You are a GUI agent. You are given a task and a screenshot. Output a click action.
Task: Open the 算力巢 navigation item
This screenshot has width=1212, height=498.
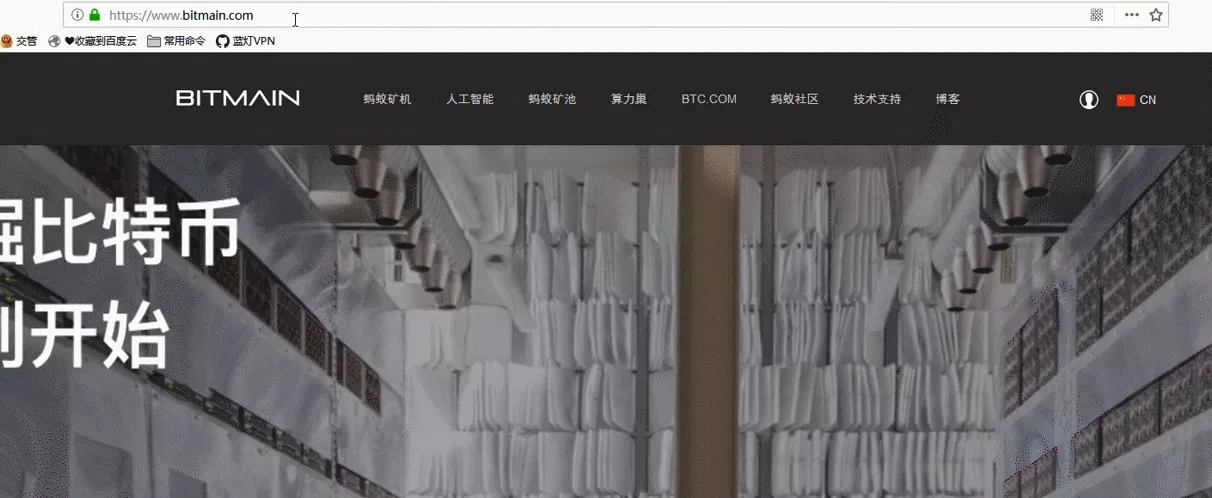(629, 99)
